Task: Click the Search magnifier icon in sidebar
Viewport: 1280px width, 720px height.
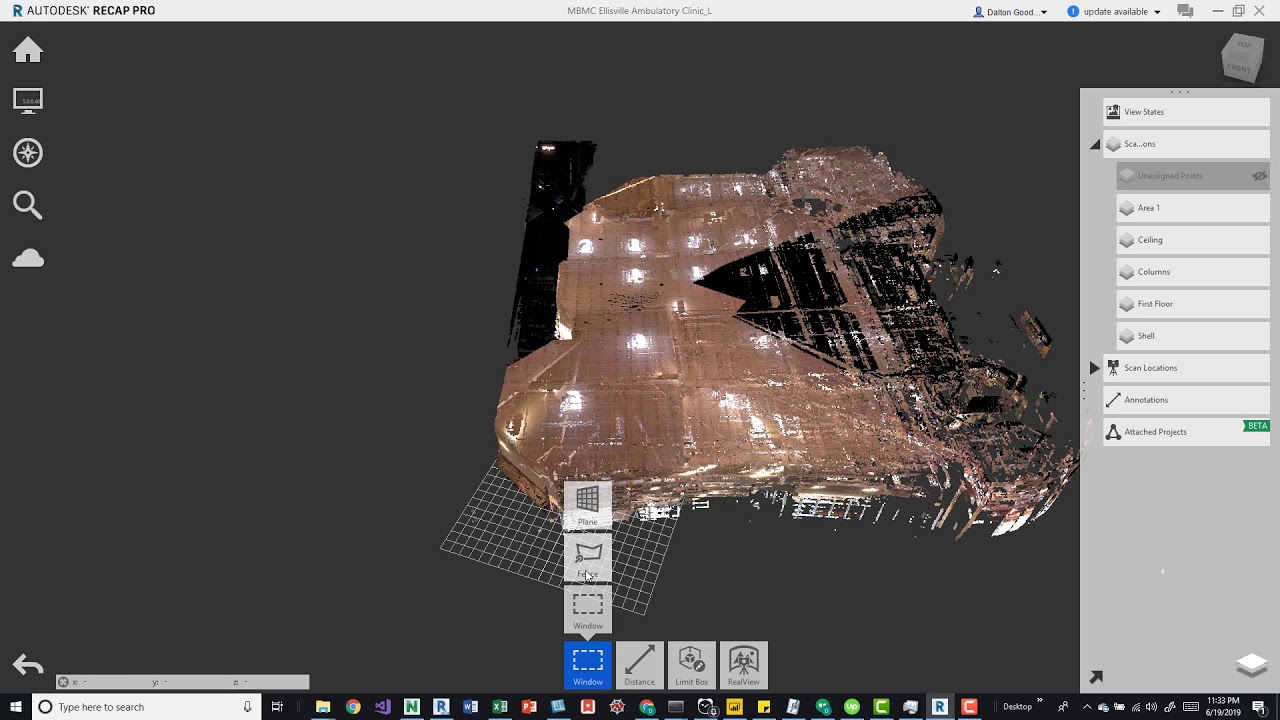Action: [28, 205]
